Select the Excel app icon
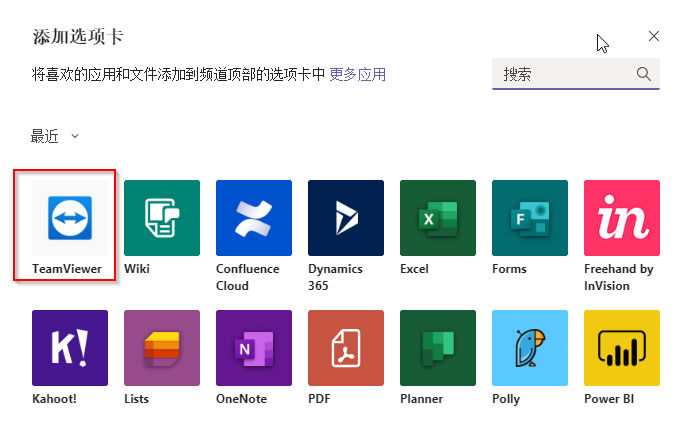 click(438, 218)
